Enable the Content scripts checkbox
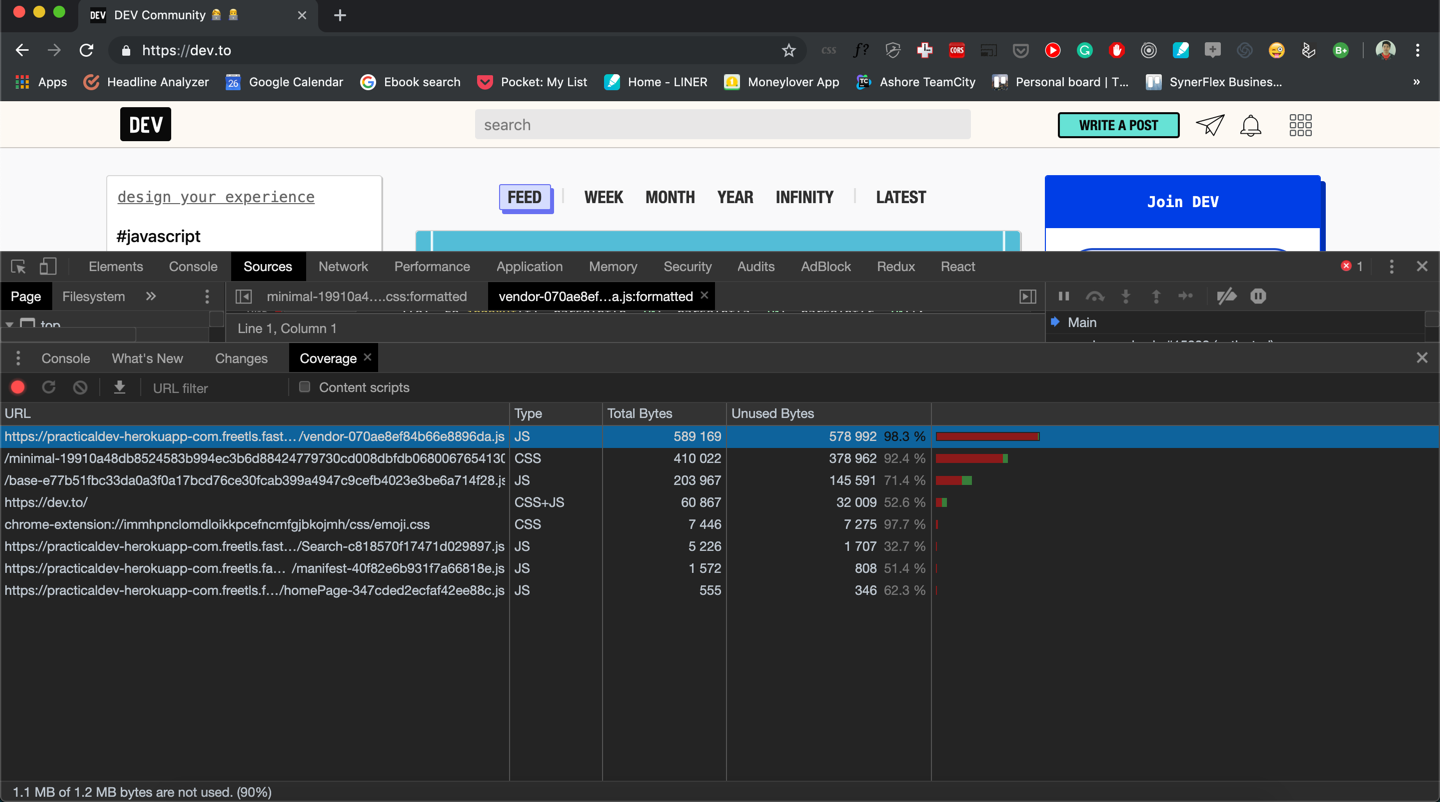 pos(304,387)
